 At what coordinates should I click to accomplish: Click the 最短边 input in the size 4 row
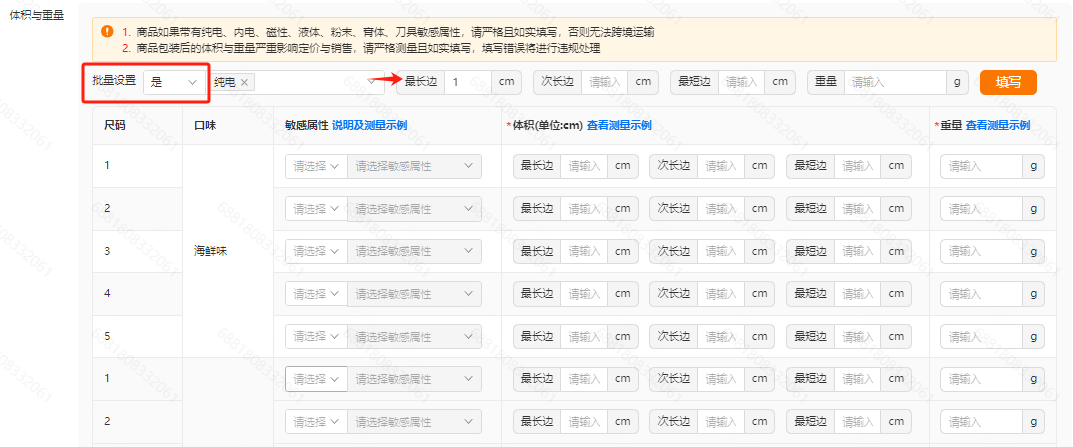(x=858, y=294)
